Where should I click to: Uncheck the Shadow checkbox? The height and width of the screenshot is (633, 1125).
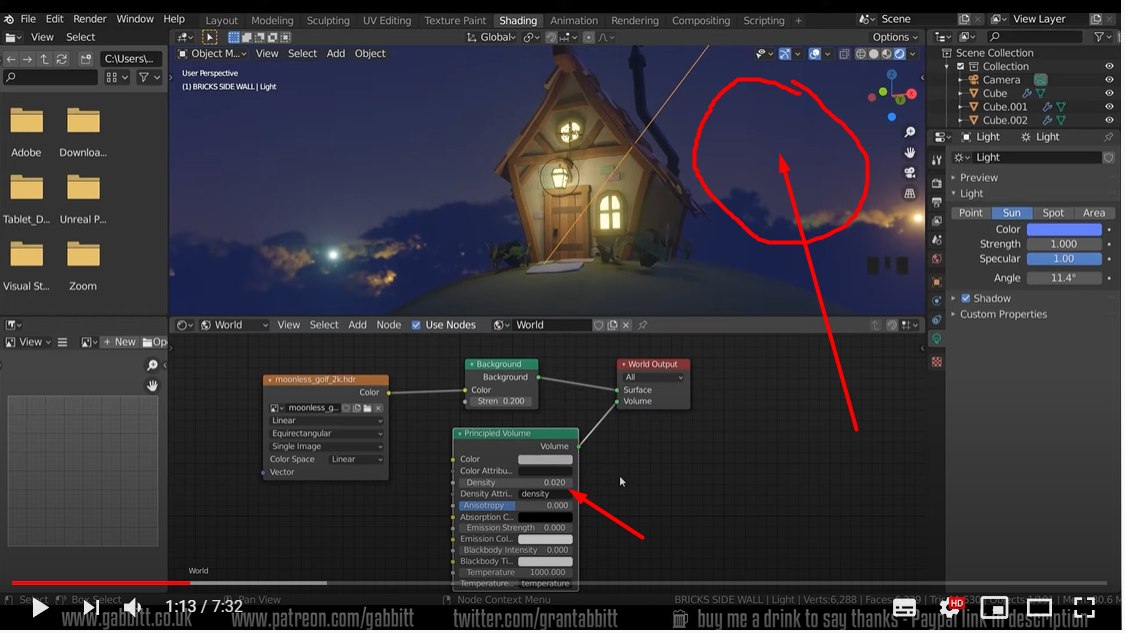[966, 299]
